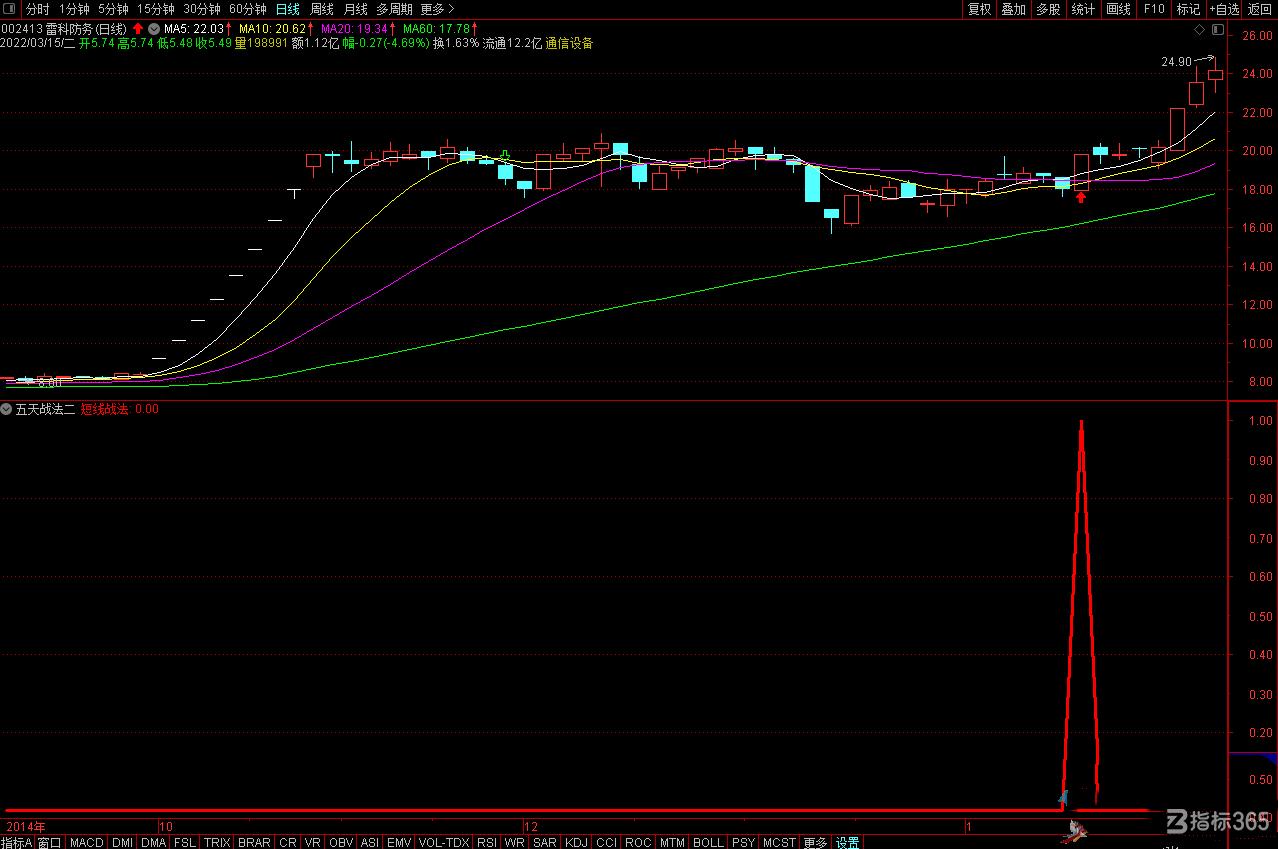Switch sub-chart to KDJ indicator
Viewport: 1278px width, 849px height.
(576, 843)
